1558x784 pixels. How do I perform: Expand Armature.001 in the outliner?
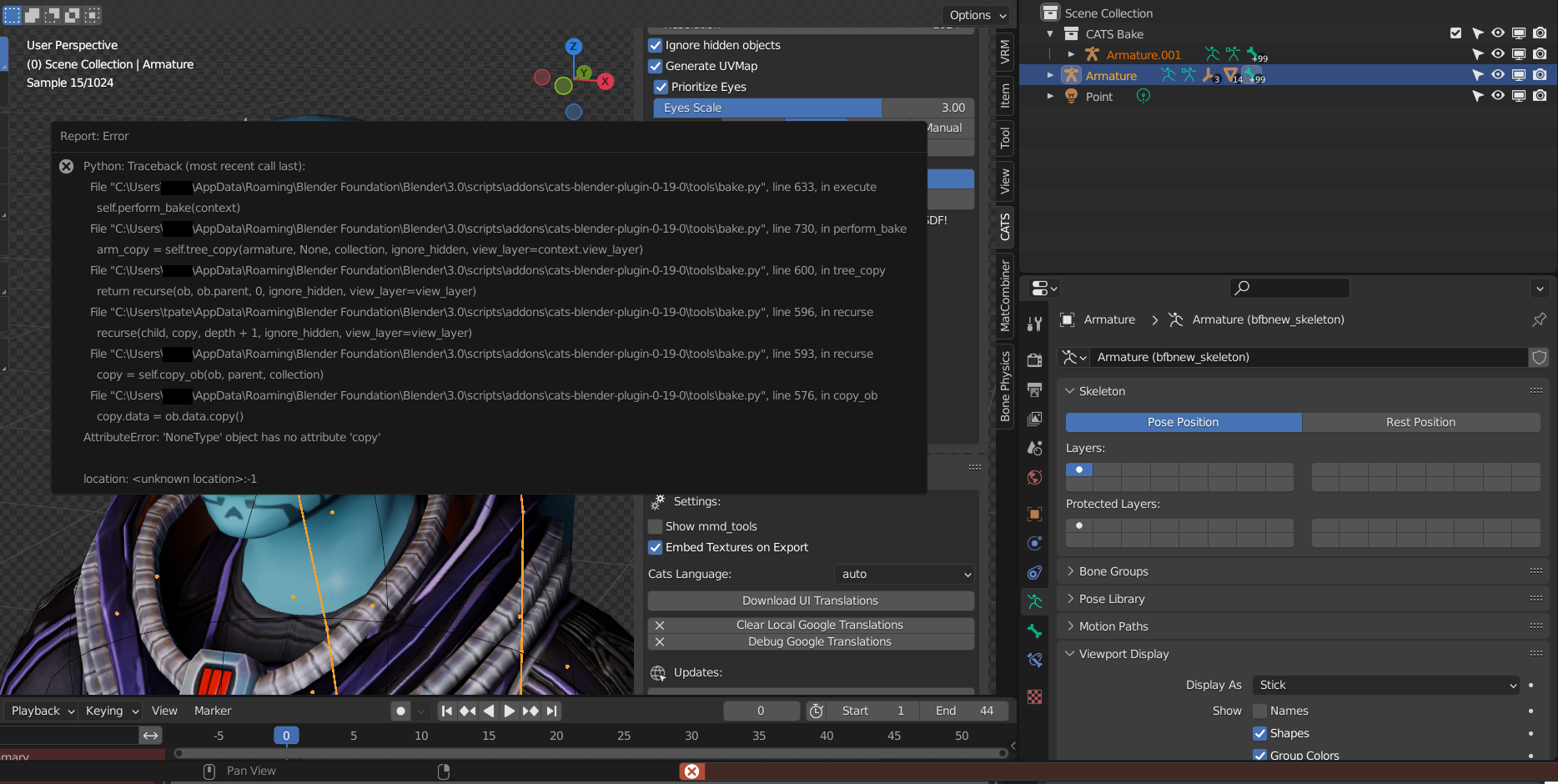click(1071, 55)
